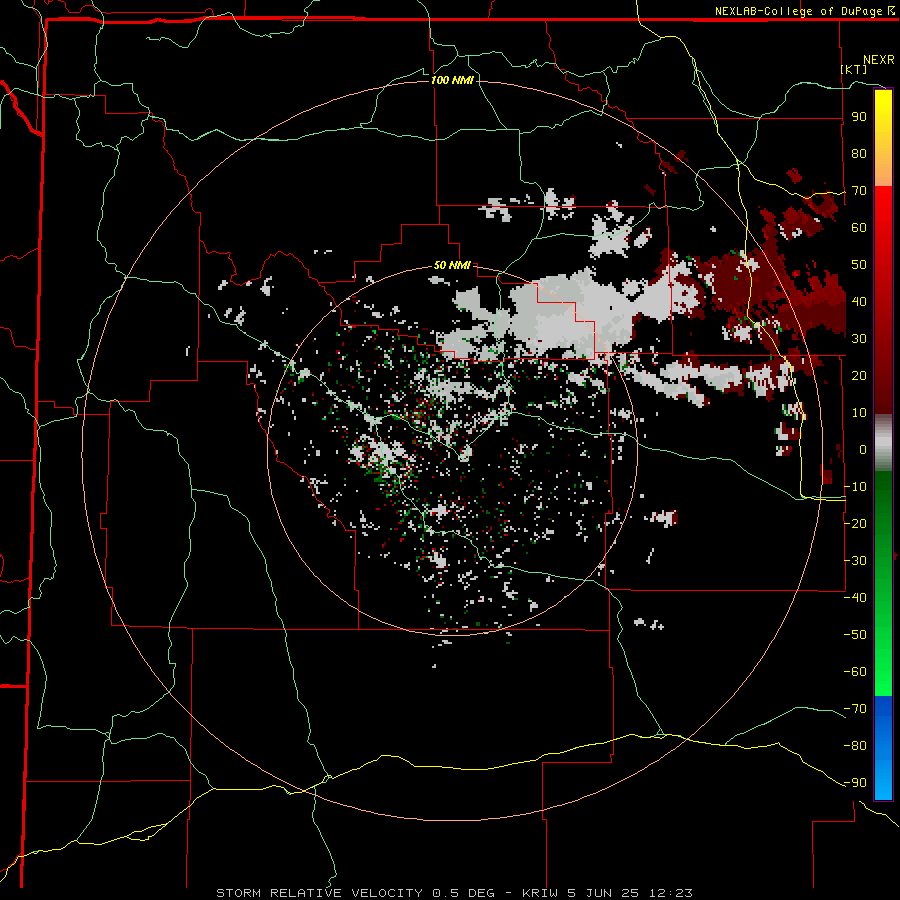Click the -20 value on velocity scale
This screenshot has height=900, width=900.
pyautogui.click(x=855, y=523)
